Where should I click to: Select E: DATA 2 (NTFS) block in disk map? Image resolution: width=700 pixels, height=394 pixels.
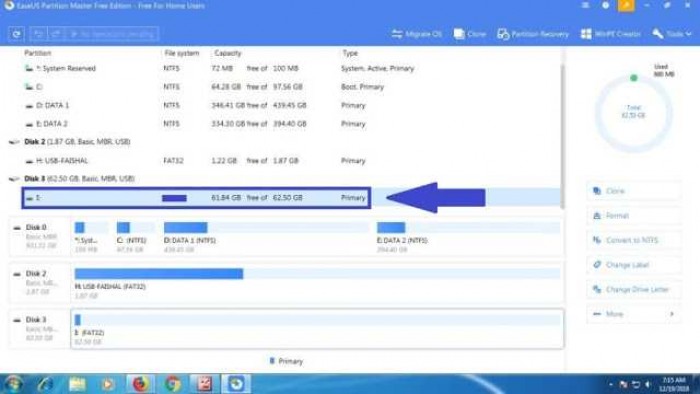click(x=468, y=237)
